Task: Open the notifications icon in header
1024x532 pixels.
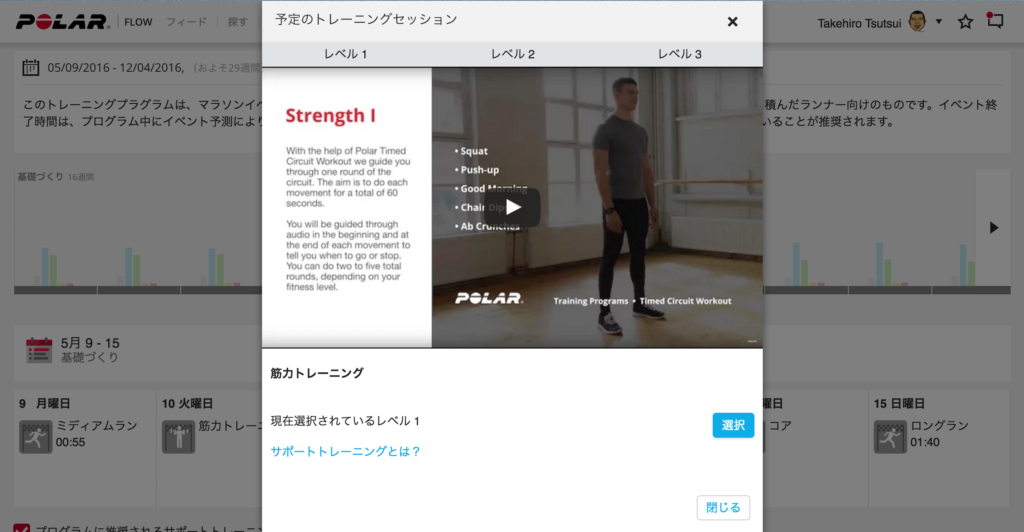Action: [995, 21]
